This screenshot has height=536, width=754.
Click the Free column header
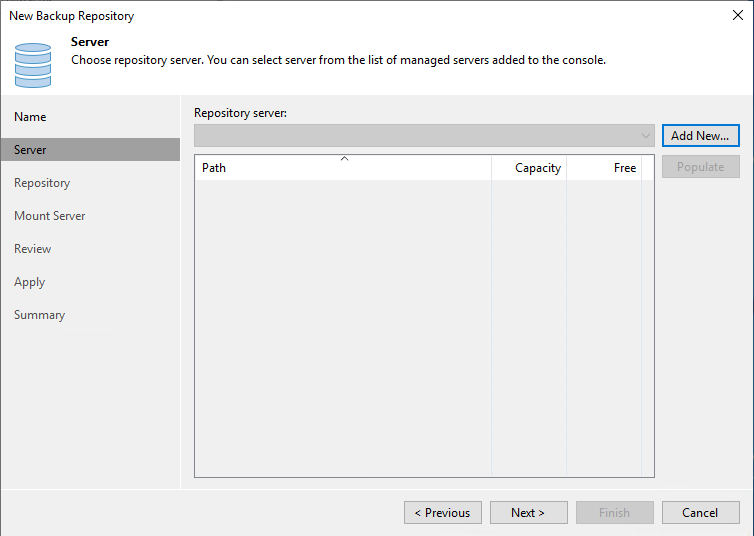[624, 168]
